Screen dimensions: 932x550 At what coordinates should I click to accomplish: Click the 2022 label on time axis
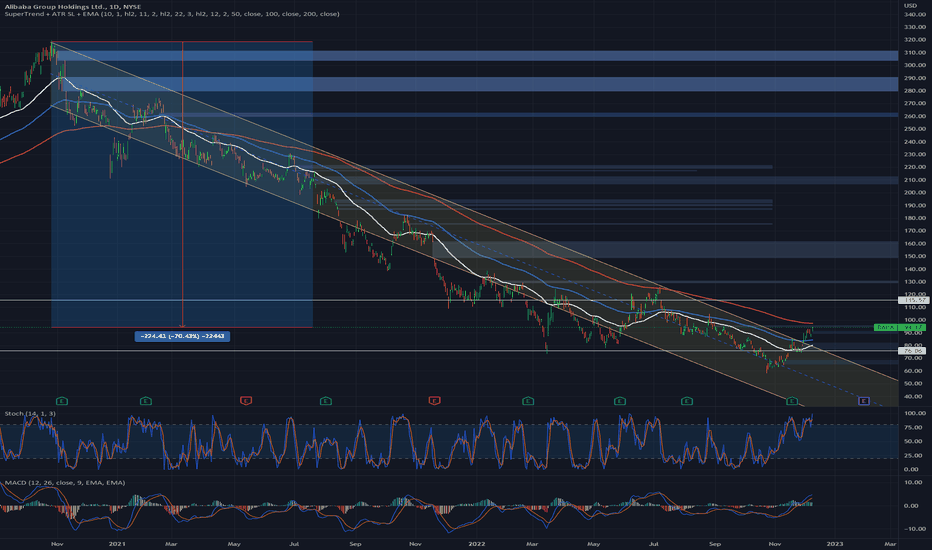(x=477, y=543)
